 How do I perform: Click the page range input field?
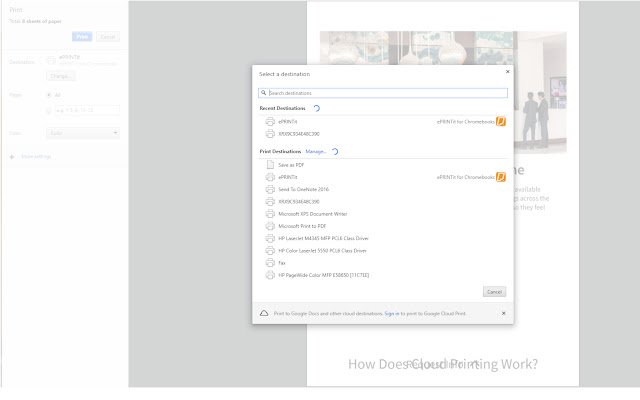[x=87, y=110]
